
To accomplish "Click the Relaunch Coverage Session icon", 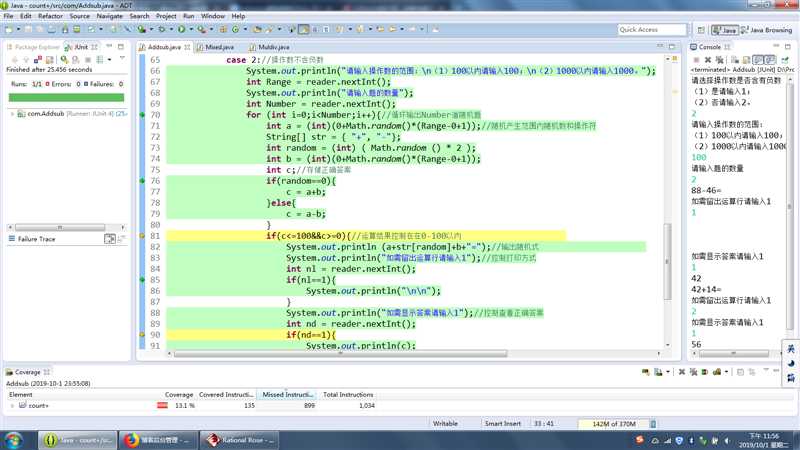I will pos(645,372).
